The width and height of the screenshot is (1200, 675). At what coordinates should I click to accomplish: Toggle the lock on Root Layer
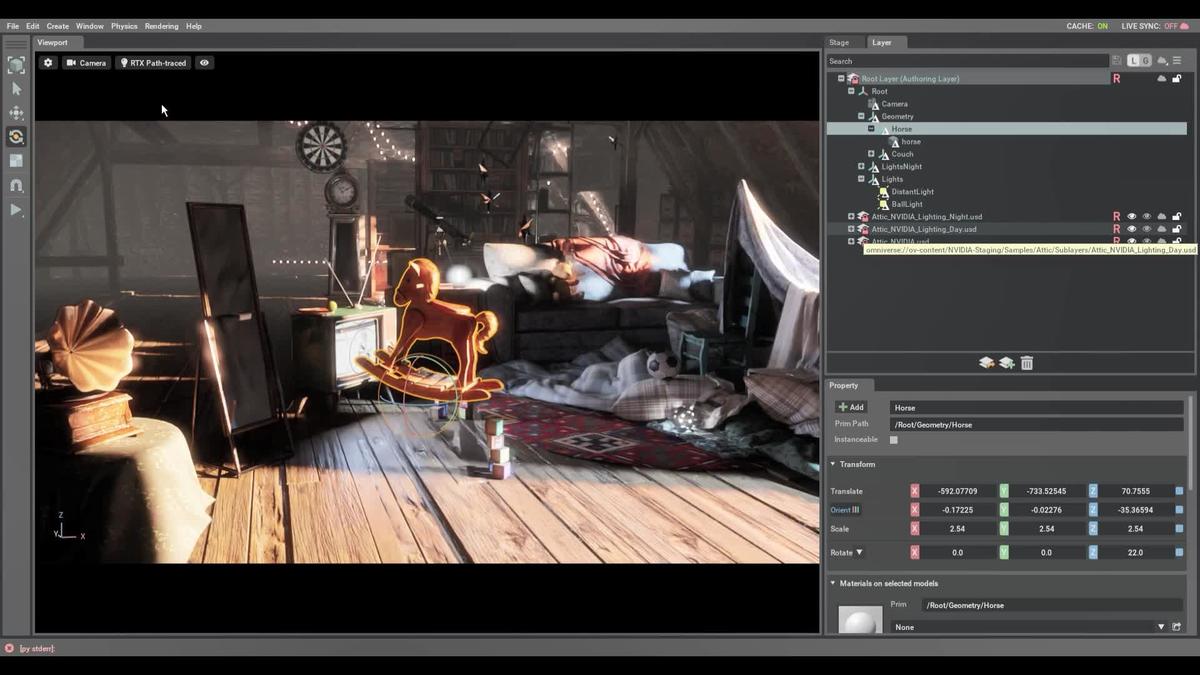(1177, 79)
